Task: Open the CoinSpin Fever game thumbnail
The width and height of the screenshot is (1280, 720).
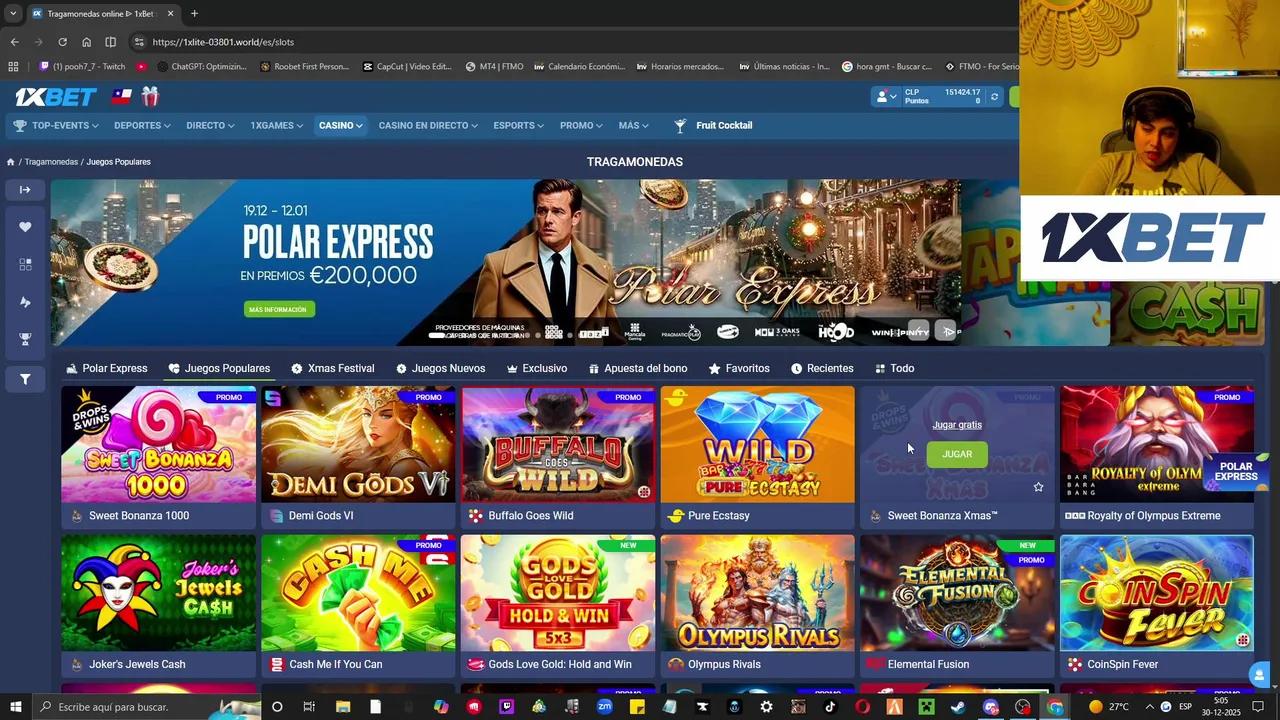Action: 1157,593
